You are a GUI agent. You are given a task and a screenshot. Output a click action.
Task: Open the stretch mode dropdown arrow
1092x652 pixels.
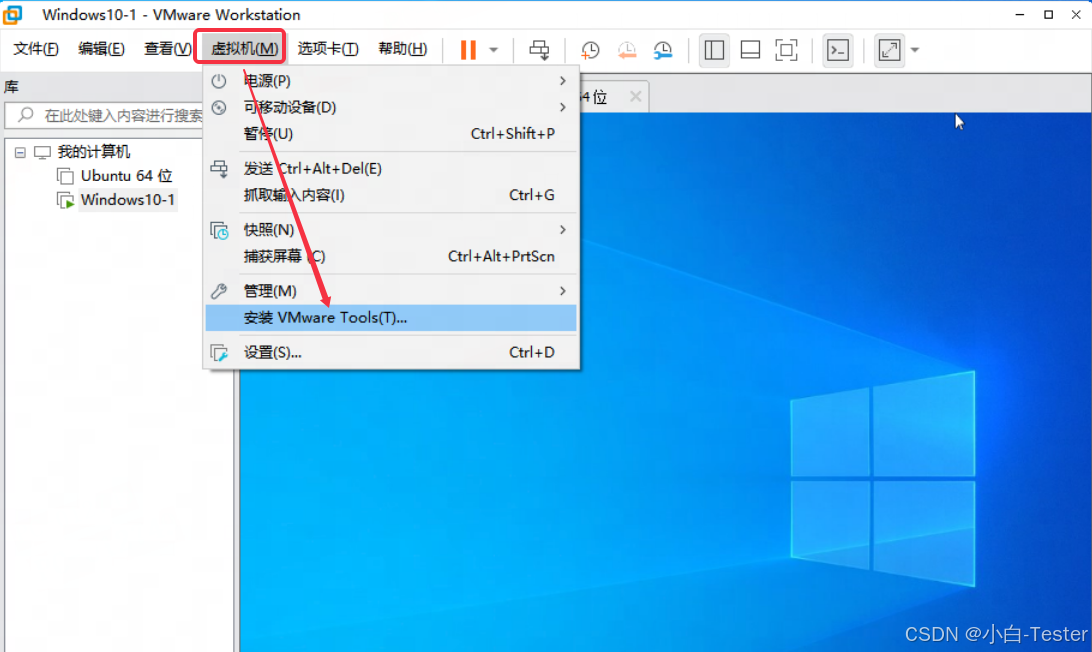[x=915, y=49]
